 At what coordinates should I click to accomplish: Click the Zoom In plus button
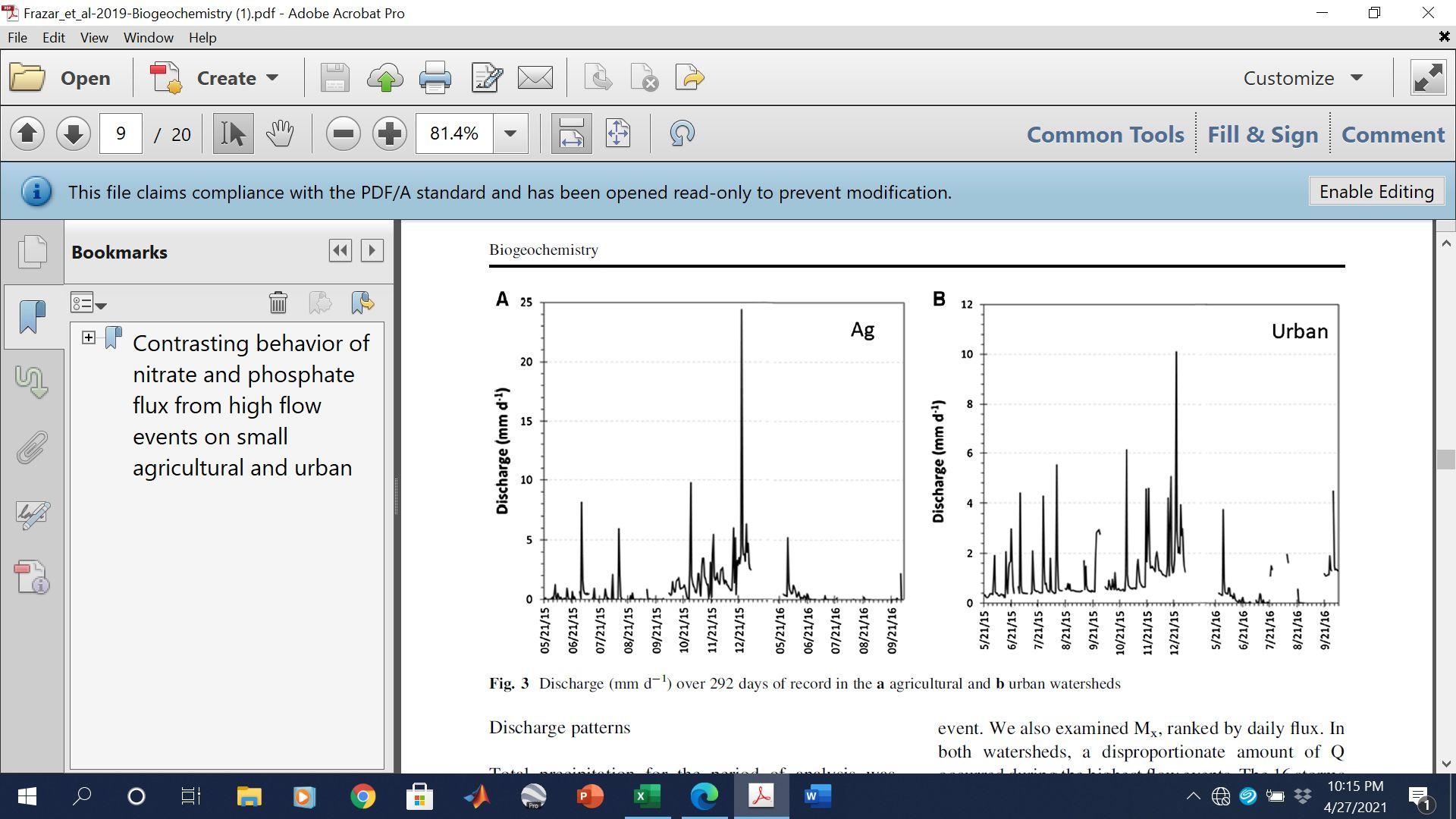point(389,134)
